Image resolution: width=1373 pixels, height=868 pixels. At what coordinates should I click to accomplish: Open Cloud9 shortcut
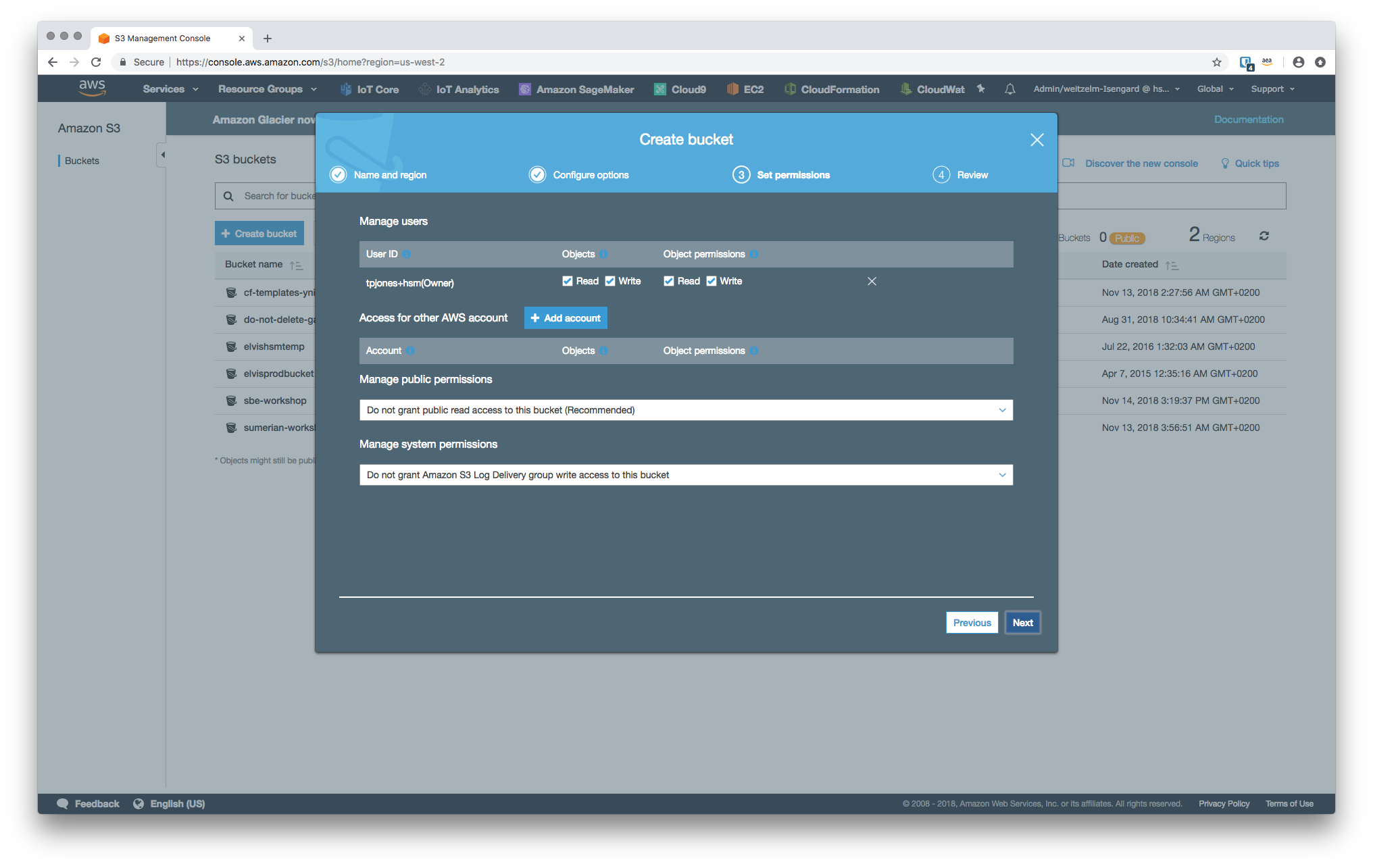coord(680,89)
